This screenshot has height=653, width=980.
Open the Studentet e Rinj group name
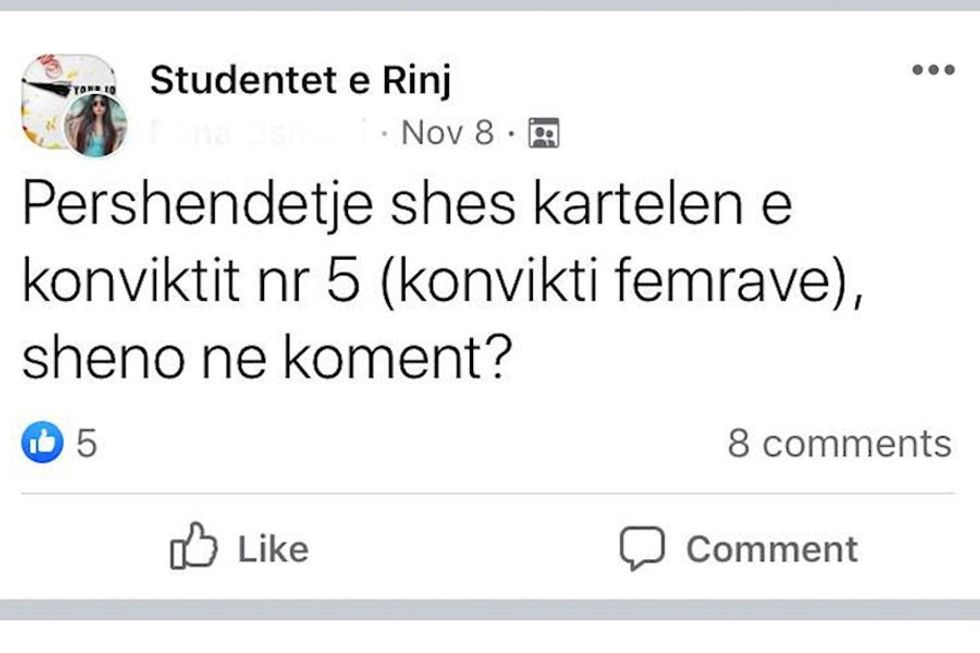click(x=300, y=82)
